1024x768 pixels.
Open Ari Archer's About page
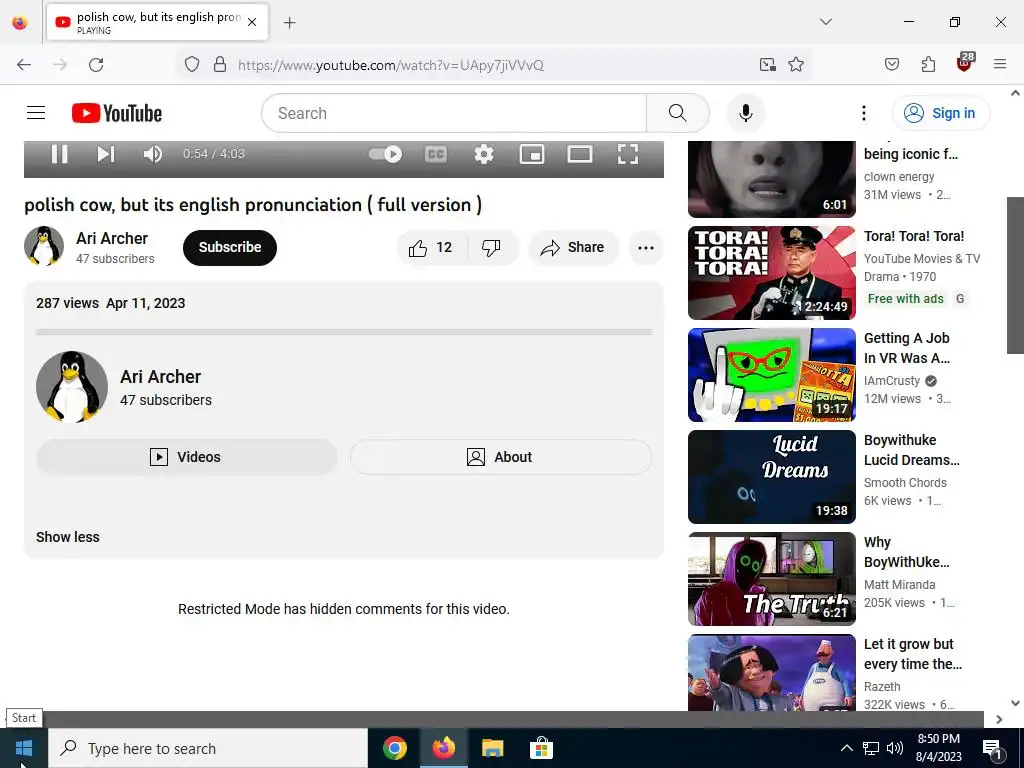(x=500, y=457)
